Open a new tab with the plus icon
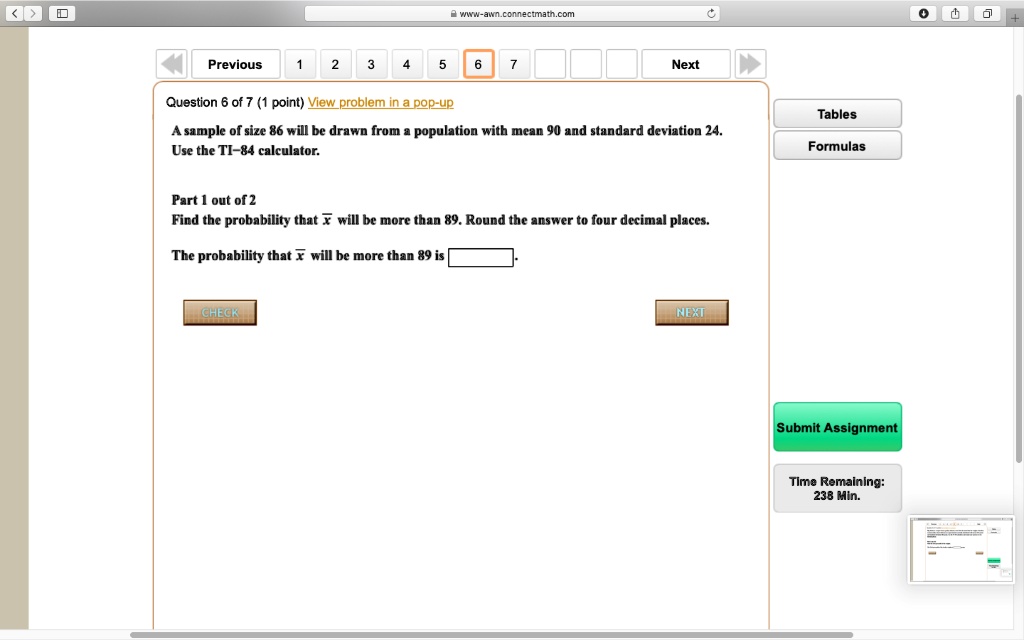The width and height of the screenshot is (1024, 640). point(1014,16)
